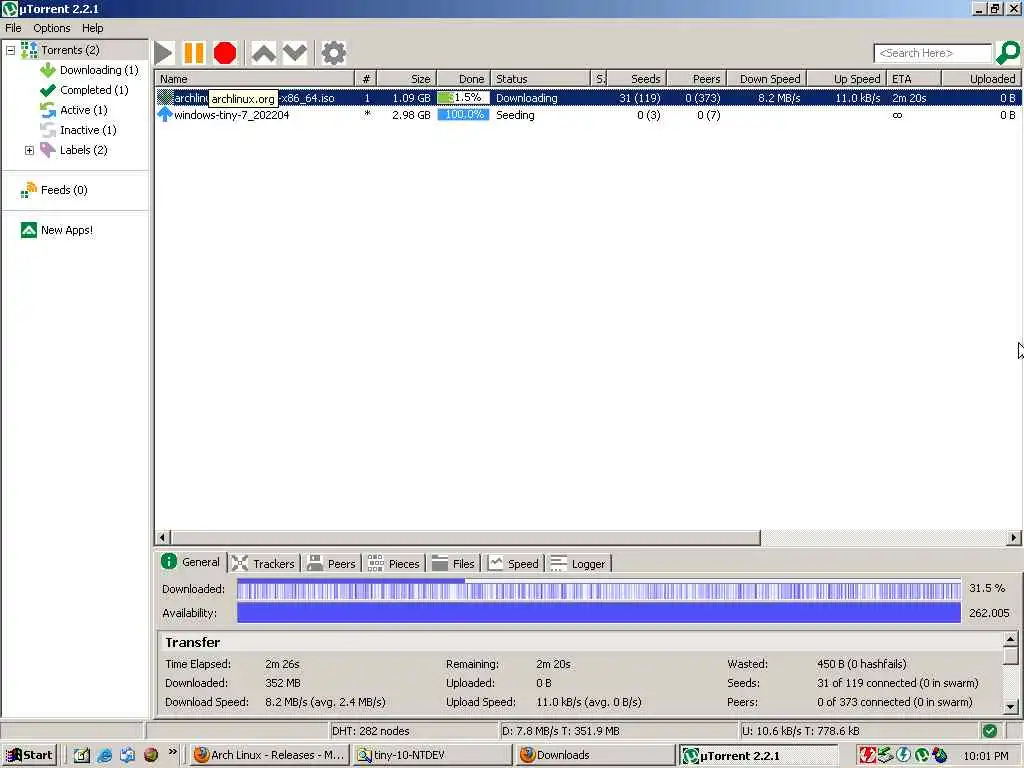Sort by the Seeds column header
Screen dimensions: 1024x768
637,78
